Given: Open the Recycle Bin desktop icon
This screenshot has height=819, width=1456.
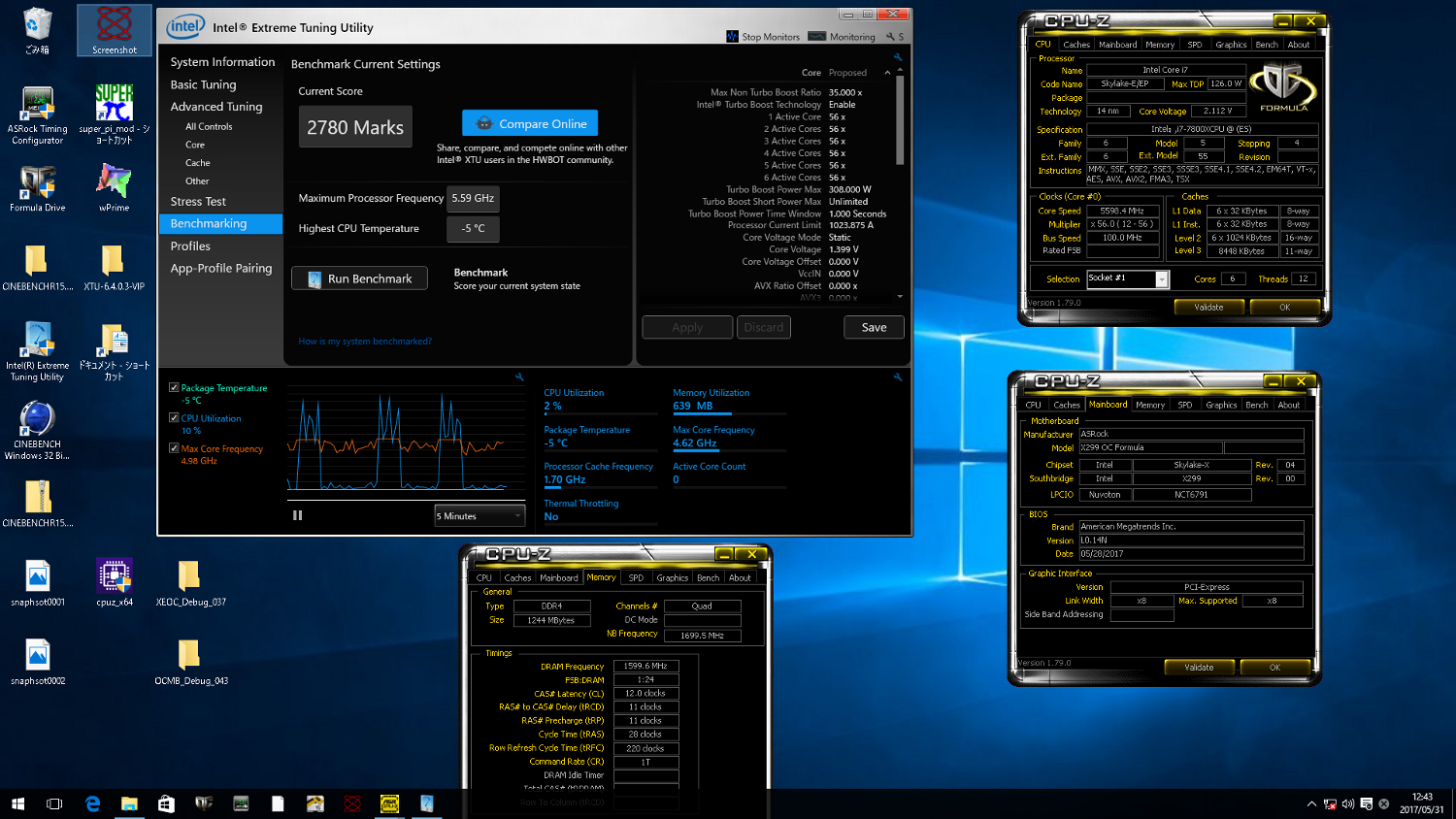Looking at the screenshot, I should 37,30.
